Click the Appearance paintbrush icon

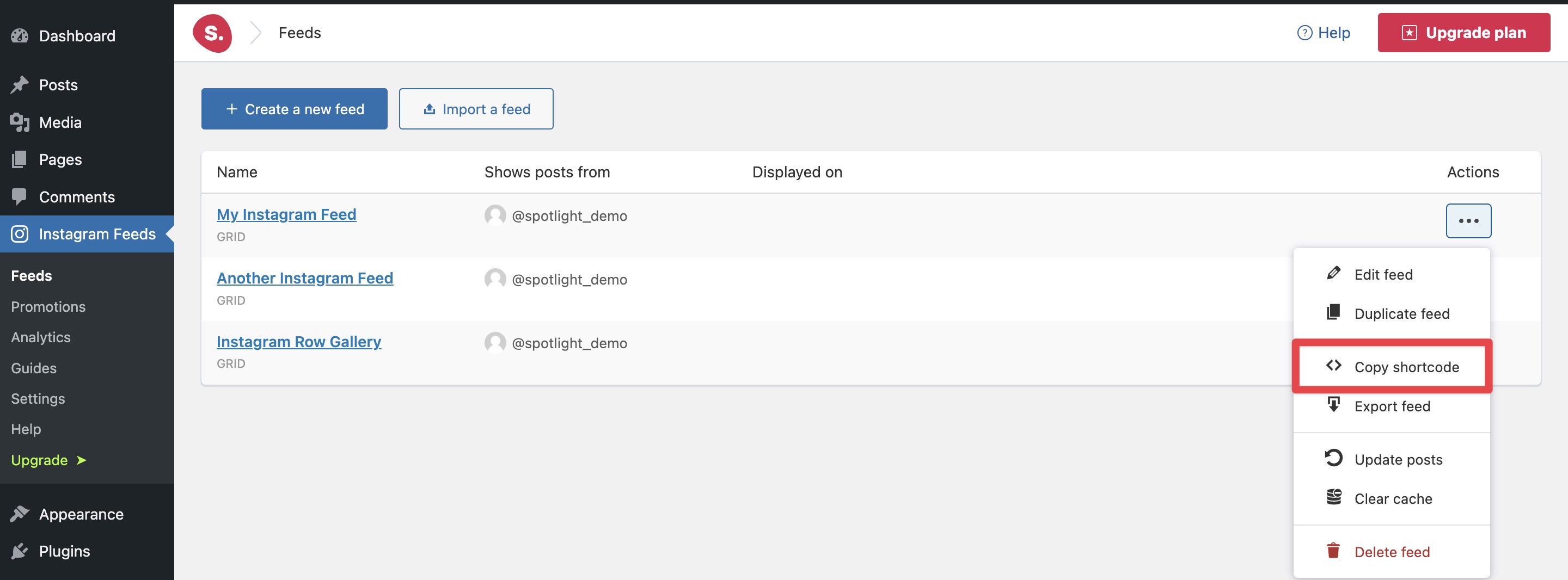click(x=20, y=514)
